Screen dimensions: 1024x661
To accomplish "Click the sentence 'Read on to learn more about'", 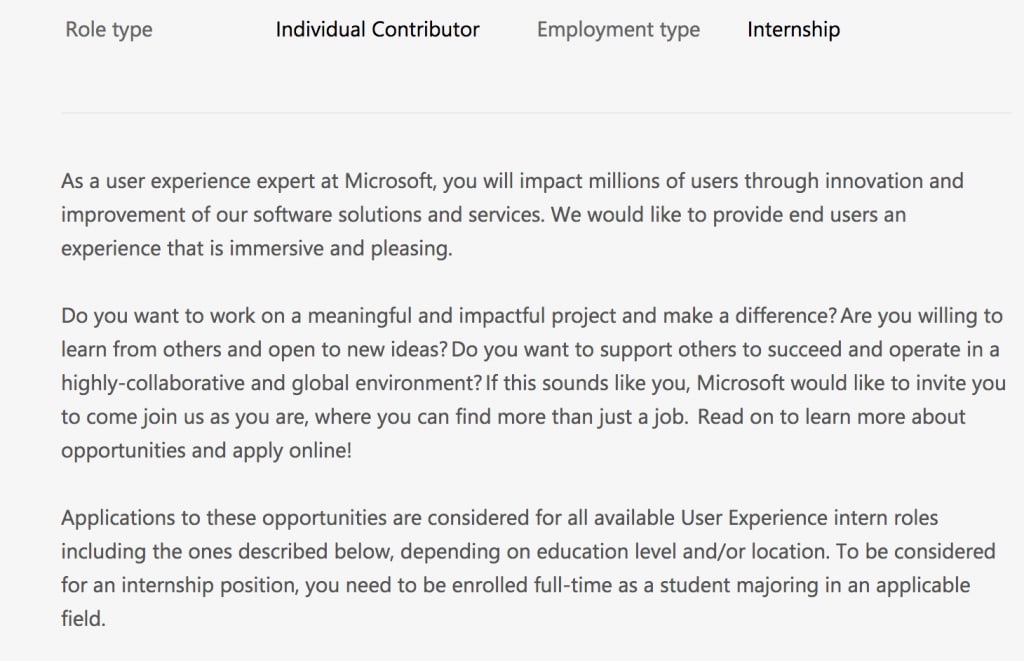I will tap(831, 417).
